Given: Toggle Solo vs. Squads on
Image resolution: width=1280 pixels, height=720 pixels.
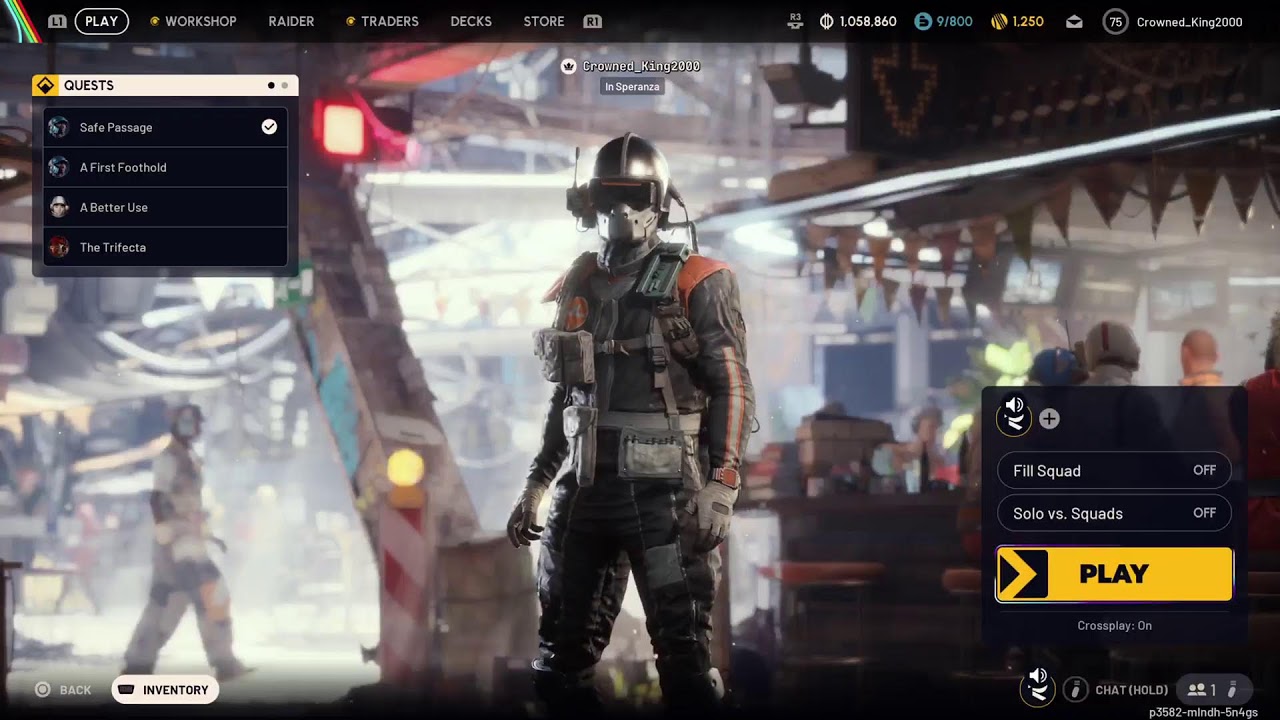Looking at the screenshot, I should click(1114, 513).
